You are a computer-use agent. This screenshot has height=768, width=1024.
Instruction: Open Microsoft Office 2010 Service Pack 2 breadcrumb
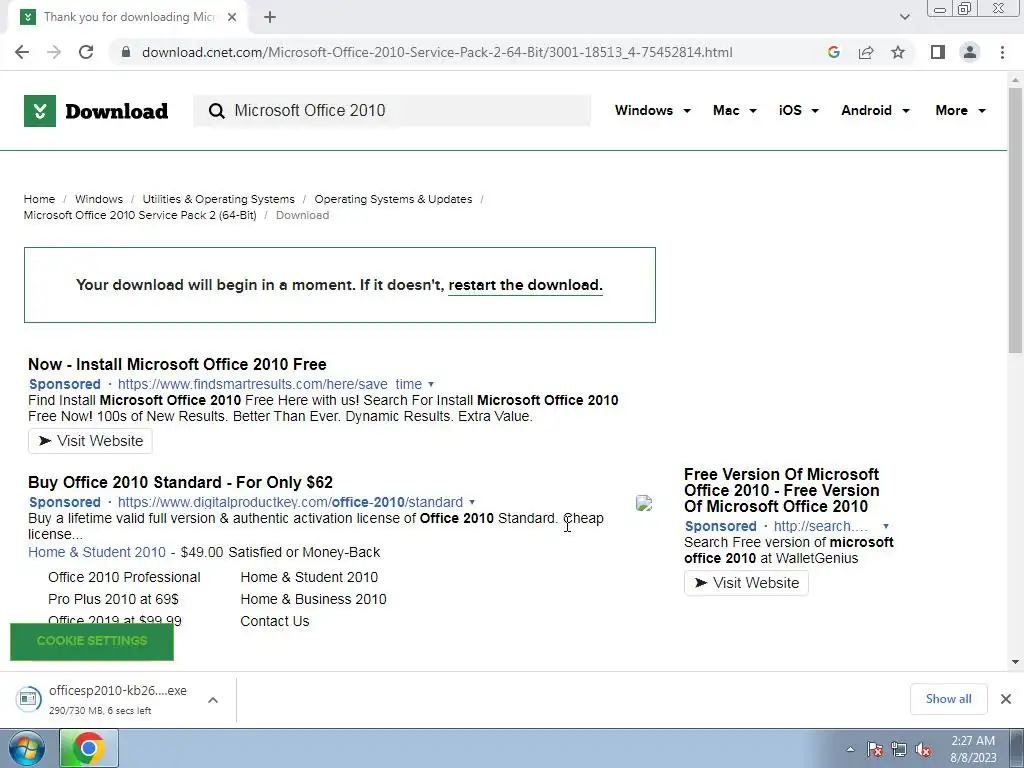click(140, 216)
